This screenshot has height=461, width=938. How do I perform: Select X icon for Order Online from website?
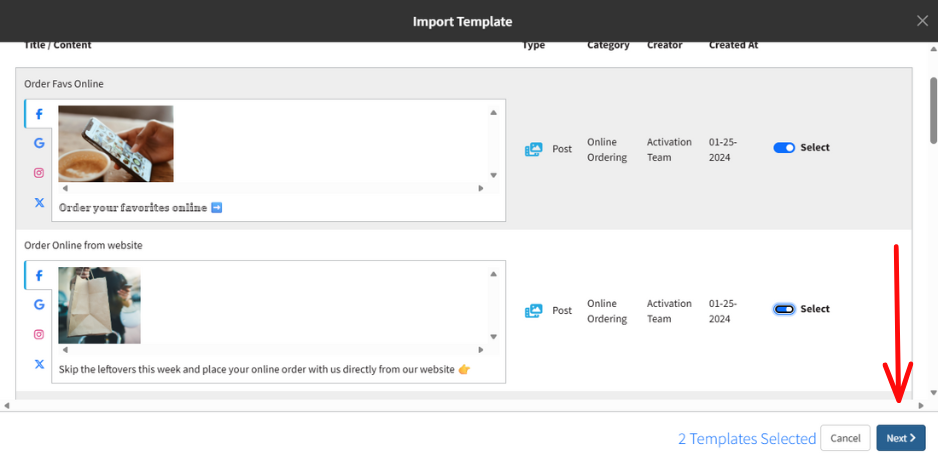click(39, 364)
